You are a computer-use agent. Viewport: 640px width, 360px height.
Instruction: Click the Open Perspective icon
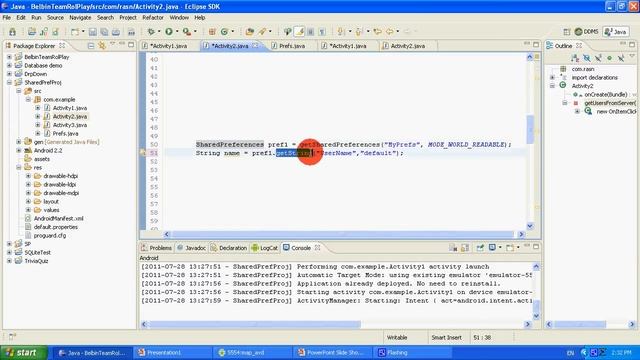click(567, 32)
